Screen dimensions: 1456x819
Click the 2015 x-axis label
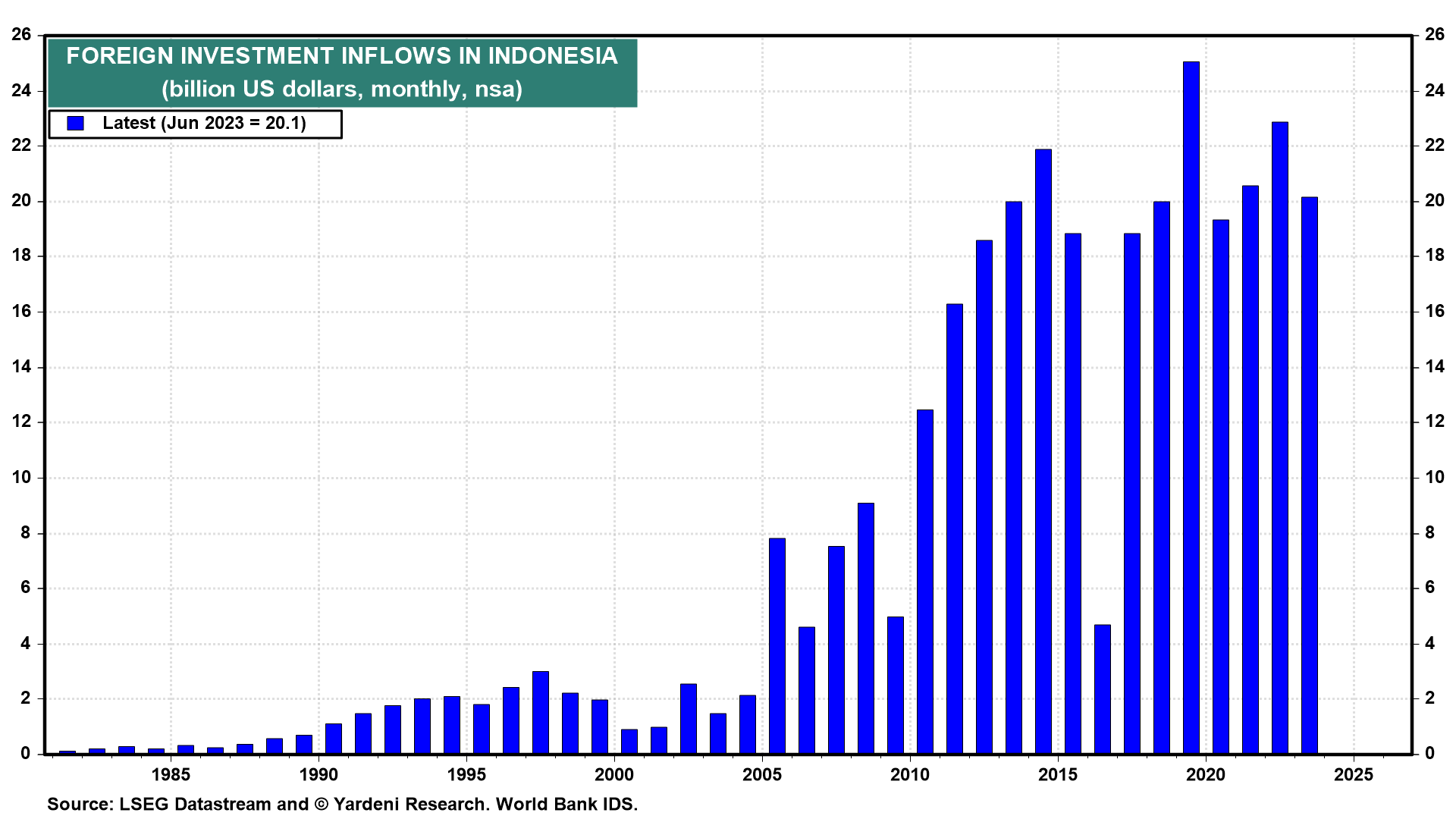pos(1057,774)
